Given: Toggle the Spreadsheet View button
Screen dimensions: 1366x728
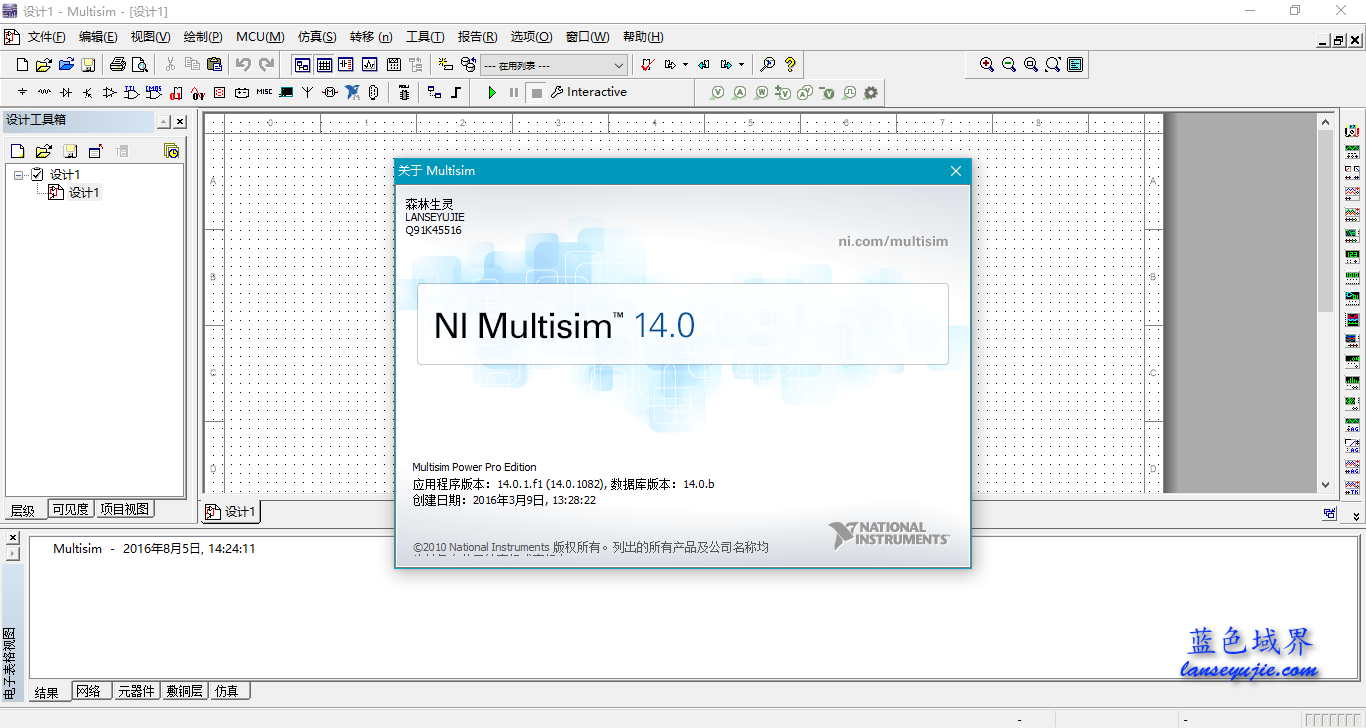Looking at the screenshot, I should [x=324, y=65].
